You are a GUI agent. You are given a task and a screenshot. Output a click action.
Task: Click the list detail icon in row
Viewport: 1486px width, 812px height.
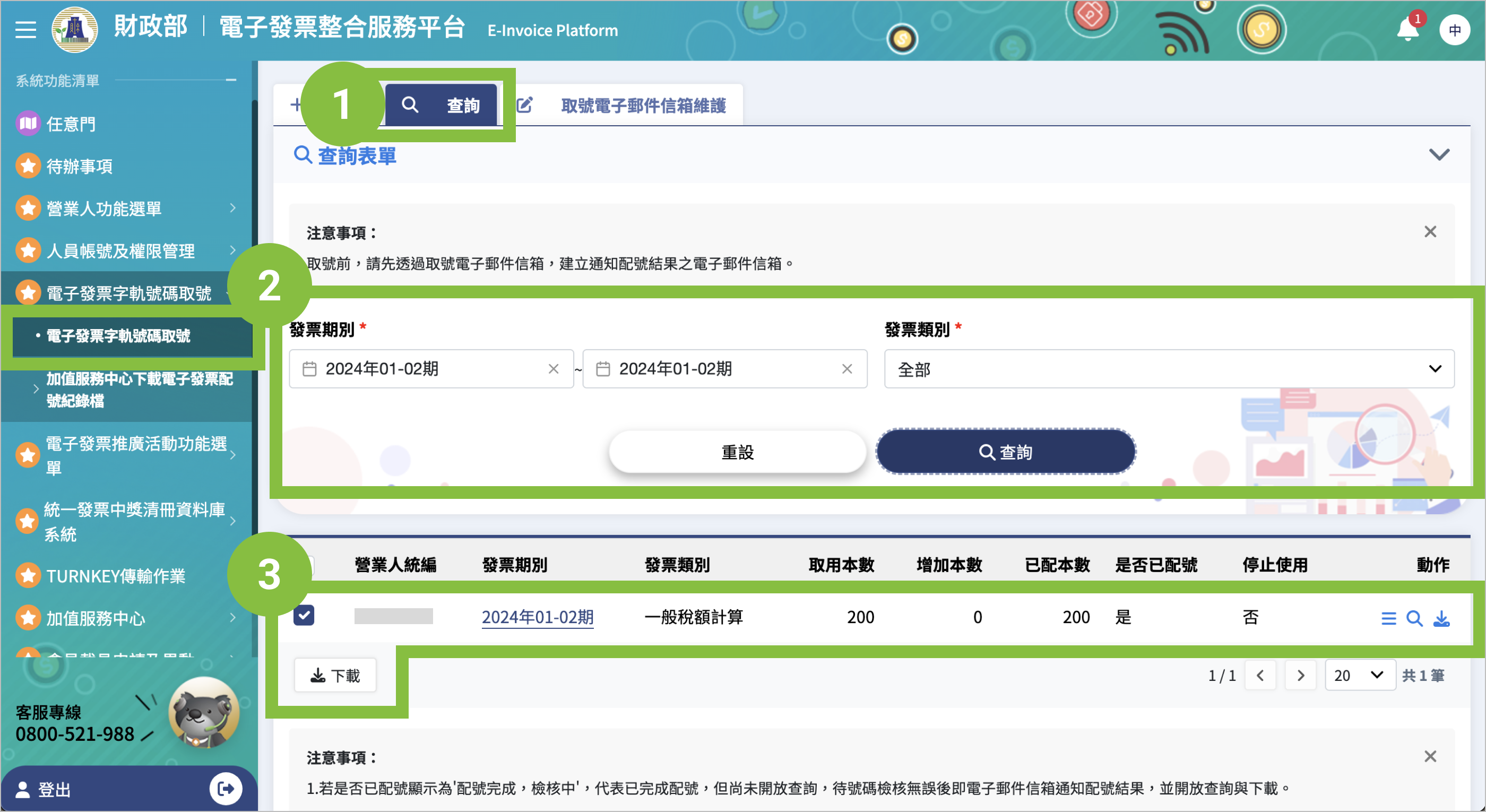(1388, 618)
